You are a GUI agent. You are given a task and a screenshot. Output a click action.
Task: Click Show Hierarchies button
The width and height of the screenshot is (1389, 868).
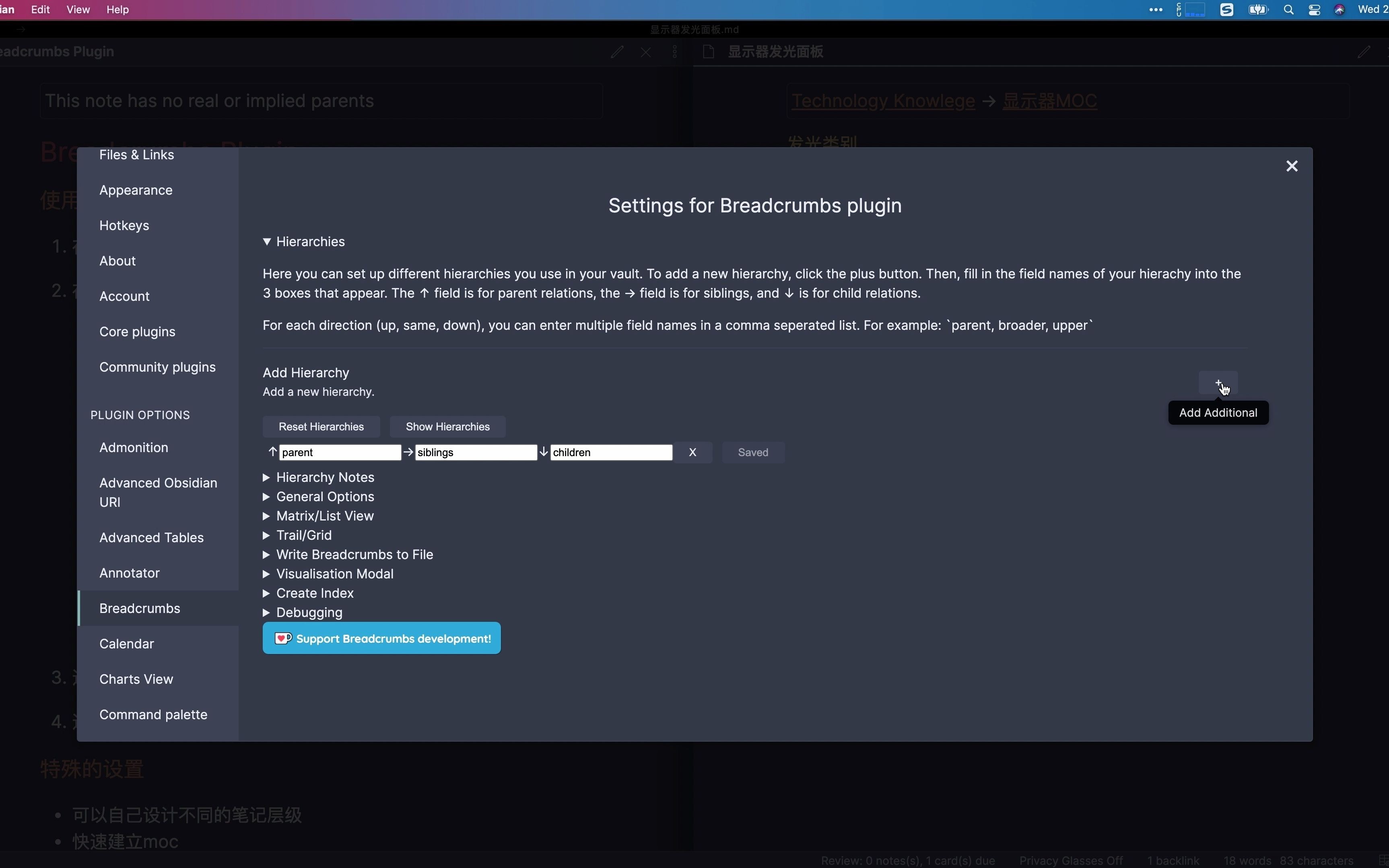pyautogui.click(x=447, y=426)
